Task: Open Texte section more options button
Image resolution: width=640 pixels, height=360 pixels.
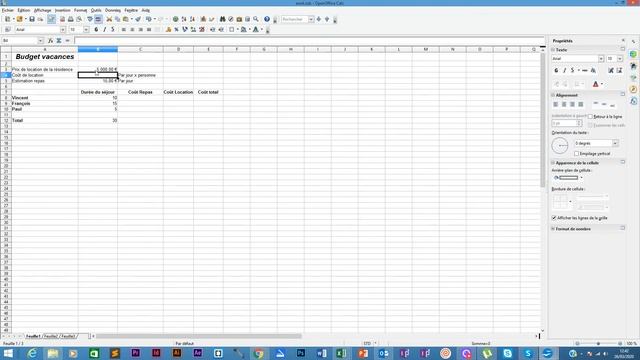Action: pyautogui.click(x=623, y=49)
